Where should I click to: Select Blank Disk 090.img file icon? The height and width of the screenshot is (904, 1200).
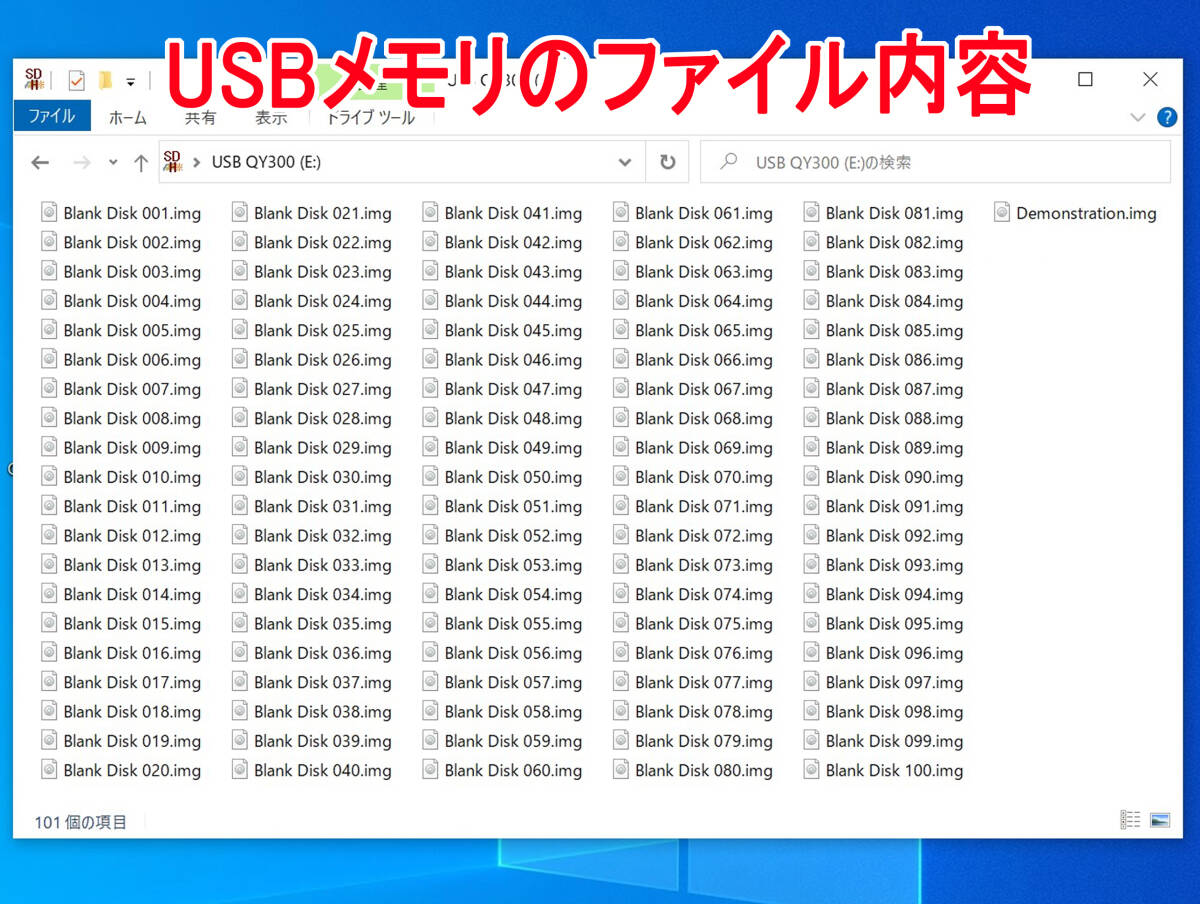pyautogui.click(x=811, y=476)
